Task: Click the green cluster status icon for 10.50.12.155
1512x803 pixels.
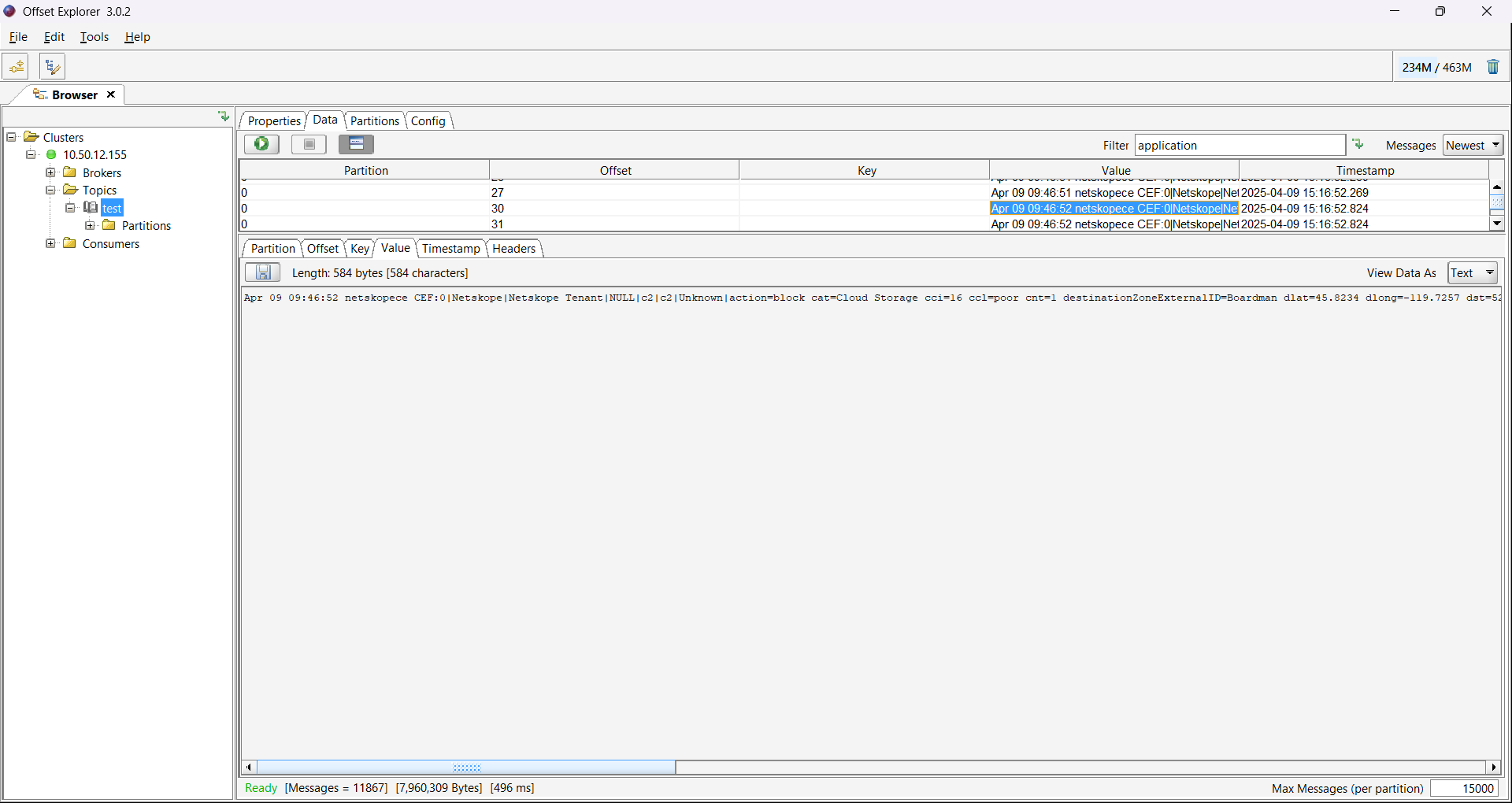Action: pyautogui.click(x=51, y=154)
